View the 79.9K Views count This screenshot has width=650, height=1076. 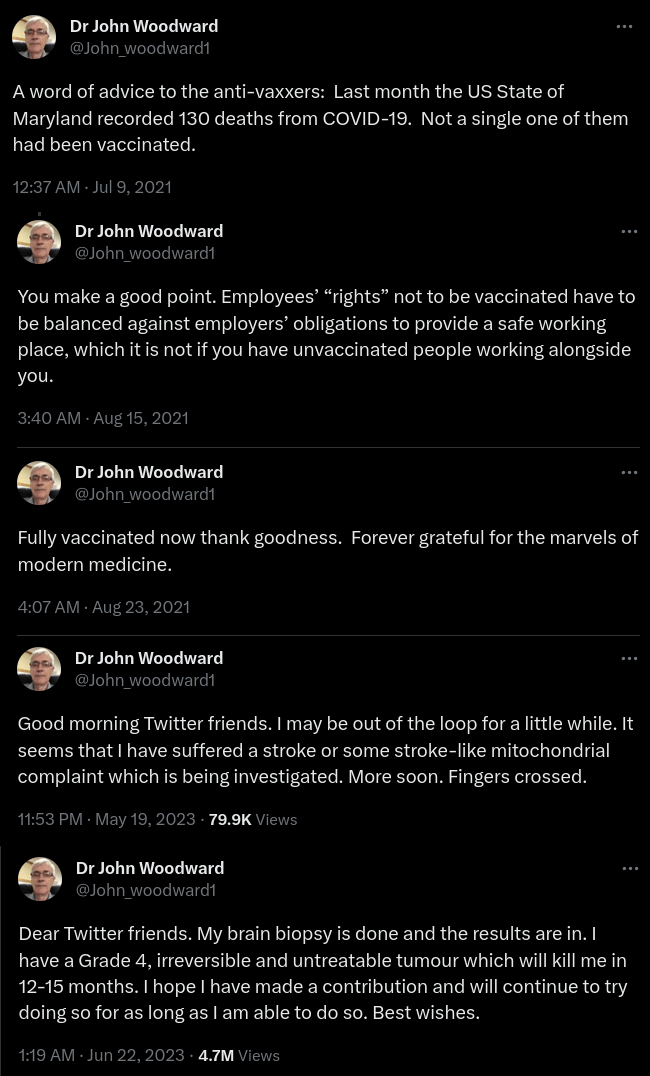(252, 819)
